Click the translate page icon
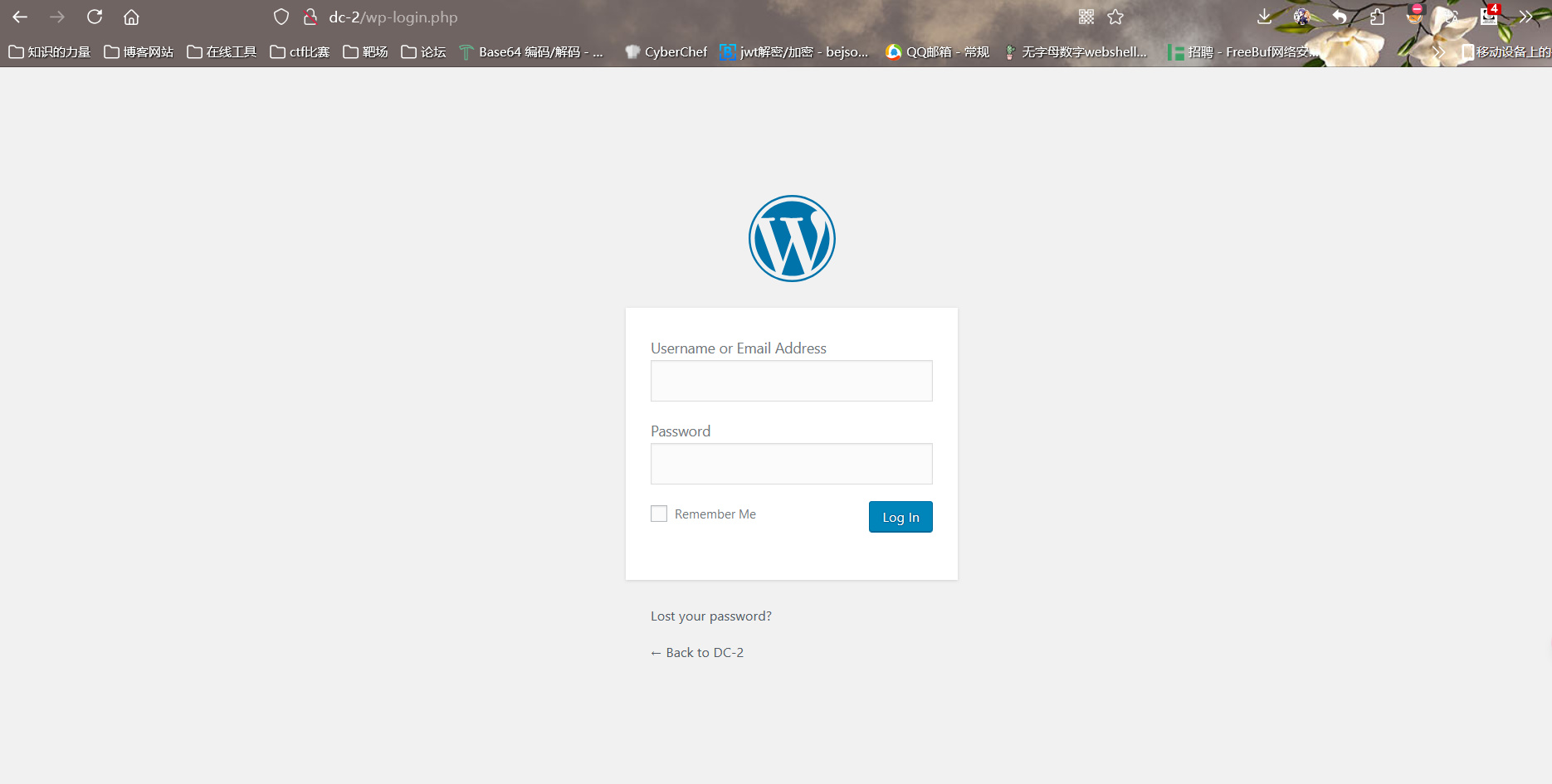 click(1450, 17)
